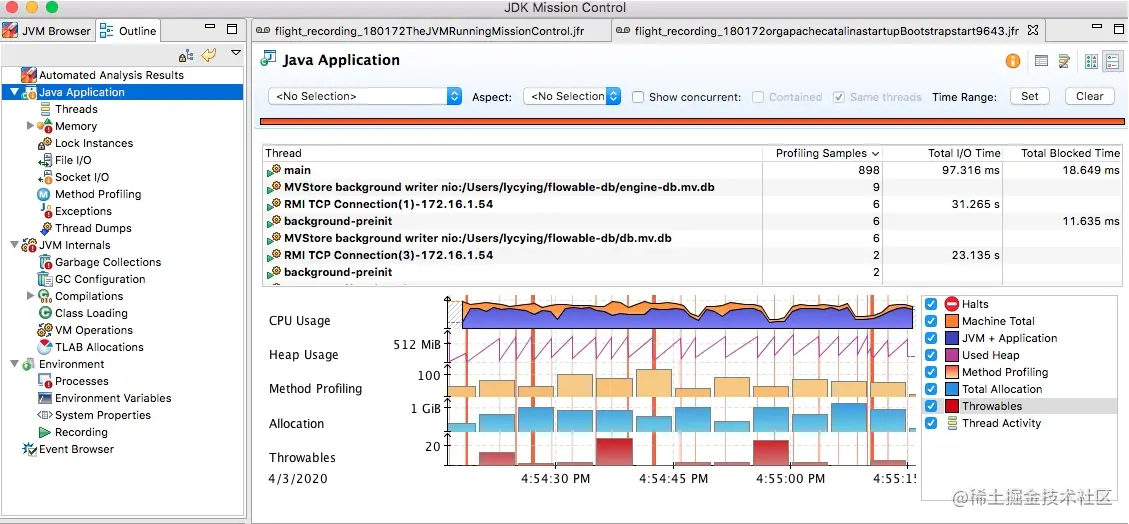Click the orange info icon in page header
Screen dimensions: 1129x524
point(1013,61)
